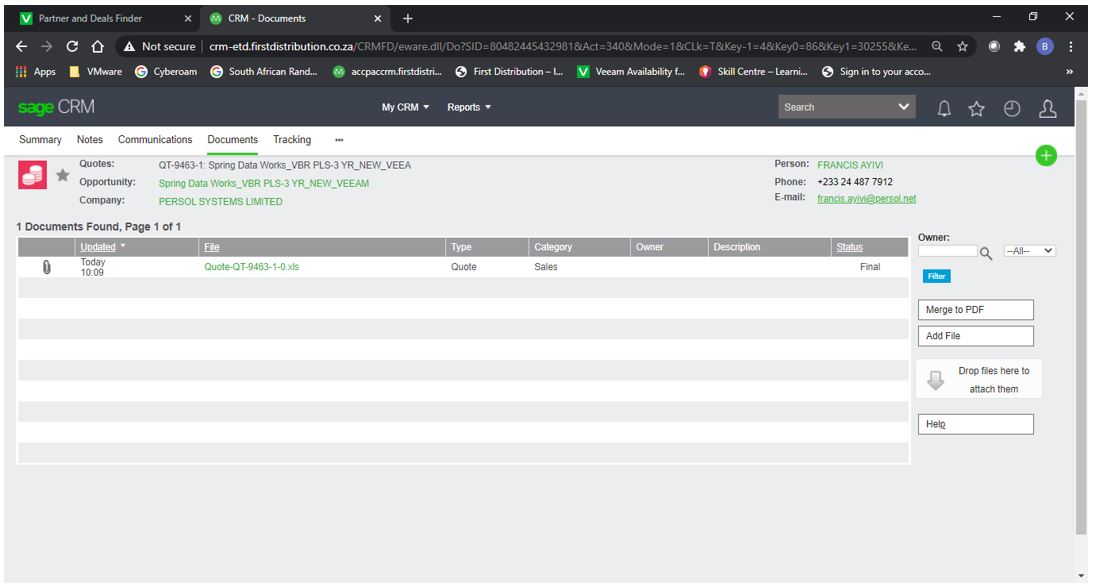Expand the Owner --All-- dropdown

coord(1029,251)
